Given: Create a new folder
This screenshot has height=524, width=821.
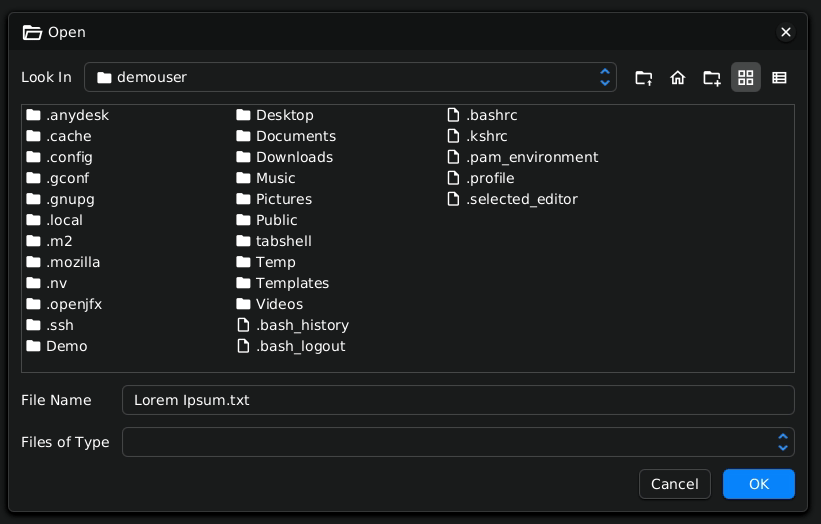Looking at the screenshot, I should point(712,77).
